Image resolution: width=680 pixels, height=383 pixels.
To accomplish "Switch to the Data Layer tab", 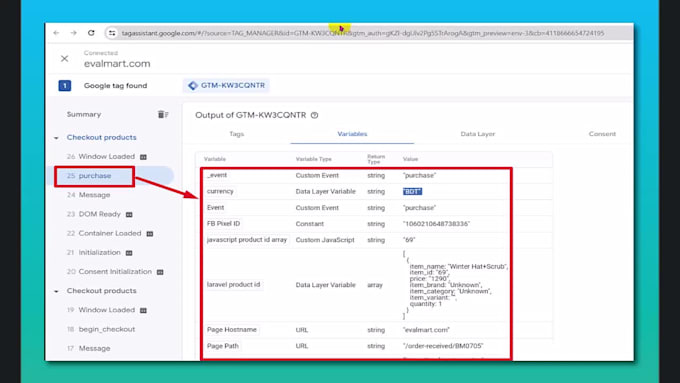I will click(x=477, y=134).
